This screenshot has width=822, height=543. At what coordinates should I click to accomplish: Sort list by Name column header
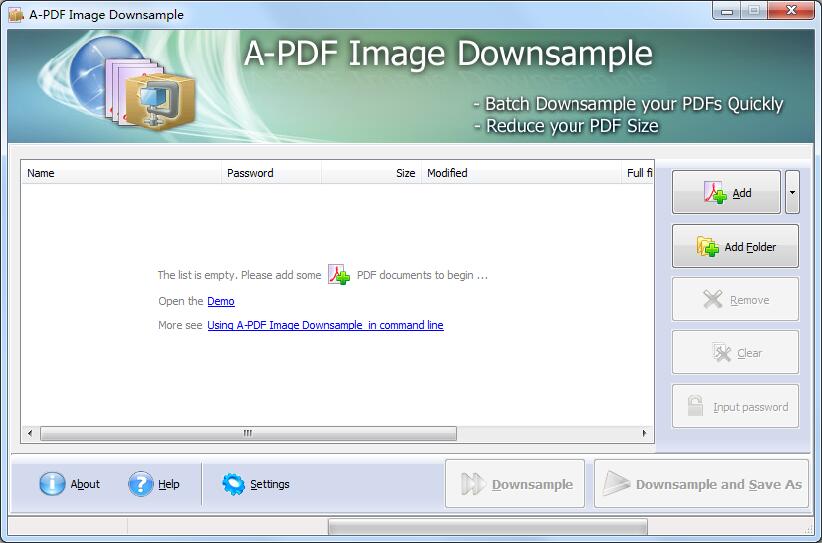pyautogui.click(x=121, y=173)
